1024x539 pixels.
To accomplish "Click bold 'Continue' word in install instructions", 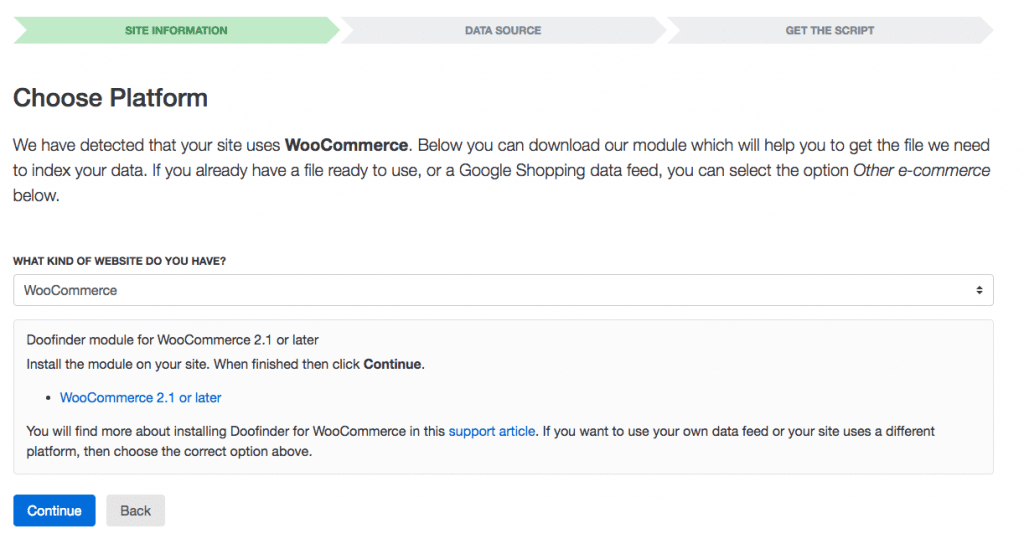I will coord(392,364).
